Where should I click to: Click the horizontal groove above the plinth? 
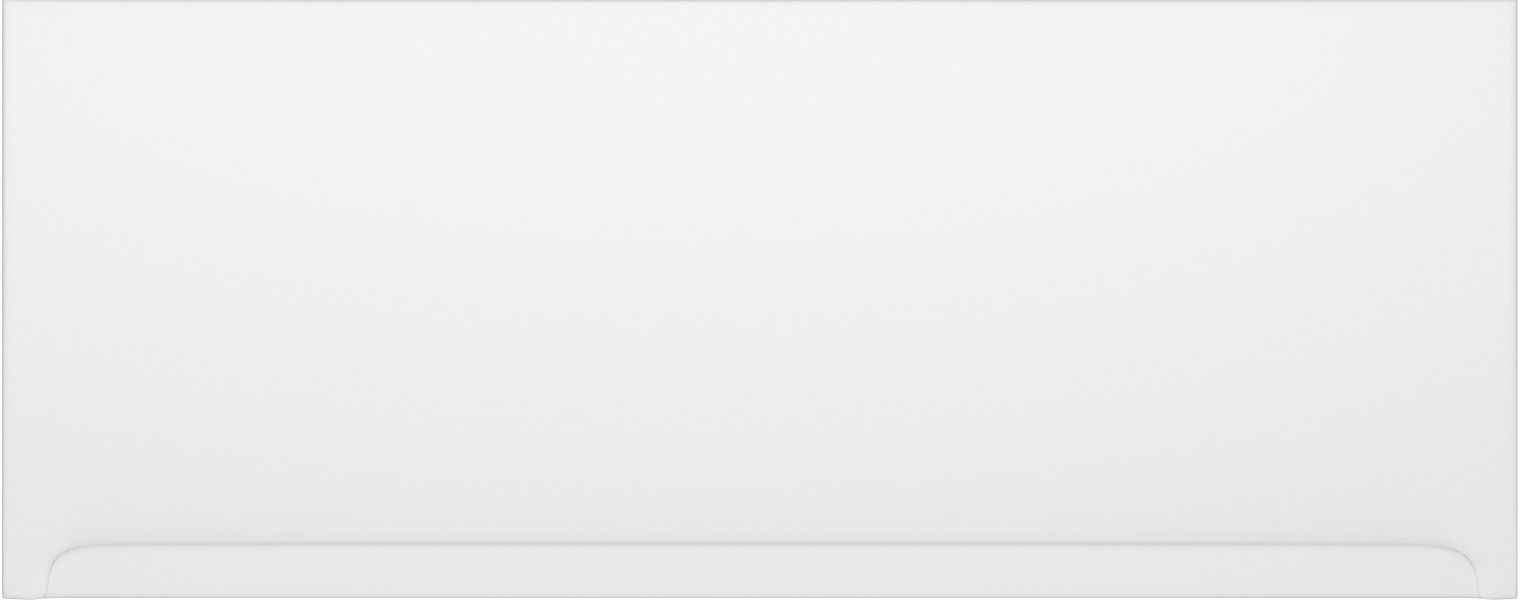[x=760, y=546]
